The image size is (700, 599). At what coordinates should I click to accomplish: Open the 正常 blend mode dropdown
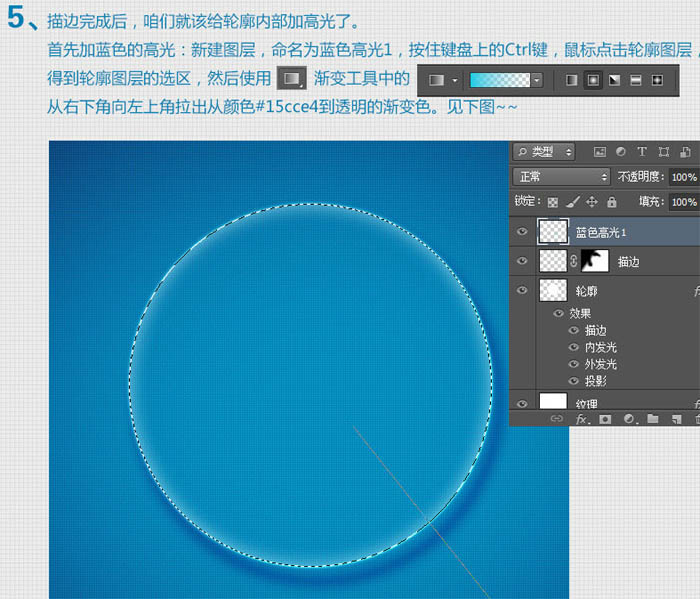click(561, 177)
